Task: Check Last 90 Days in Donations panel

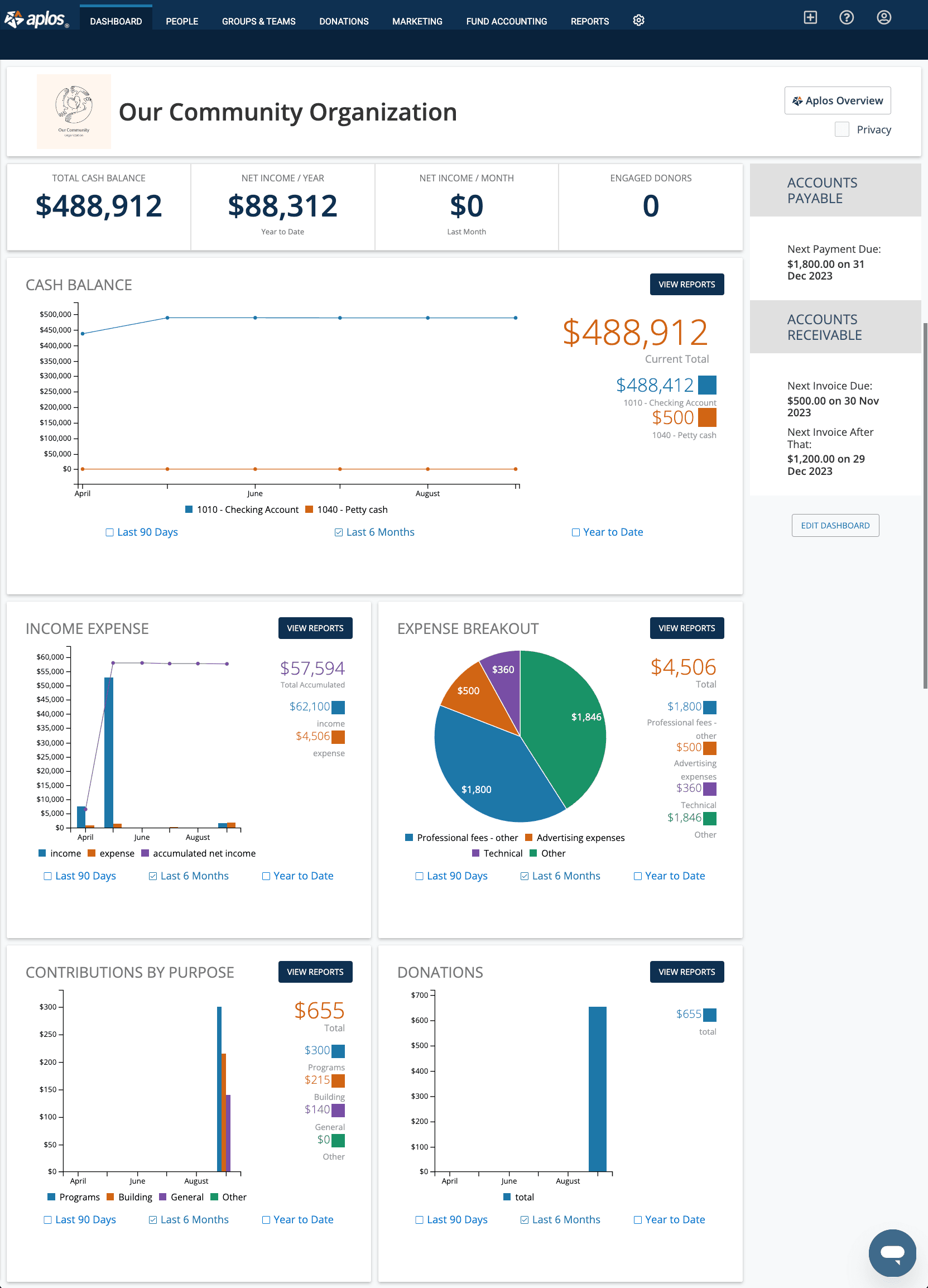Action: pyautogui.click(x=419, y=1219)
